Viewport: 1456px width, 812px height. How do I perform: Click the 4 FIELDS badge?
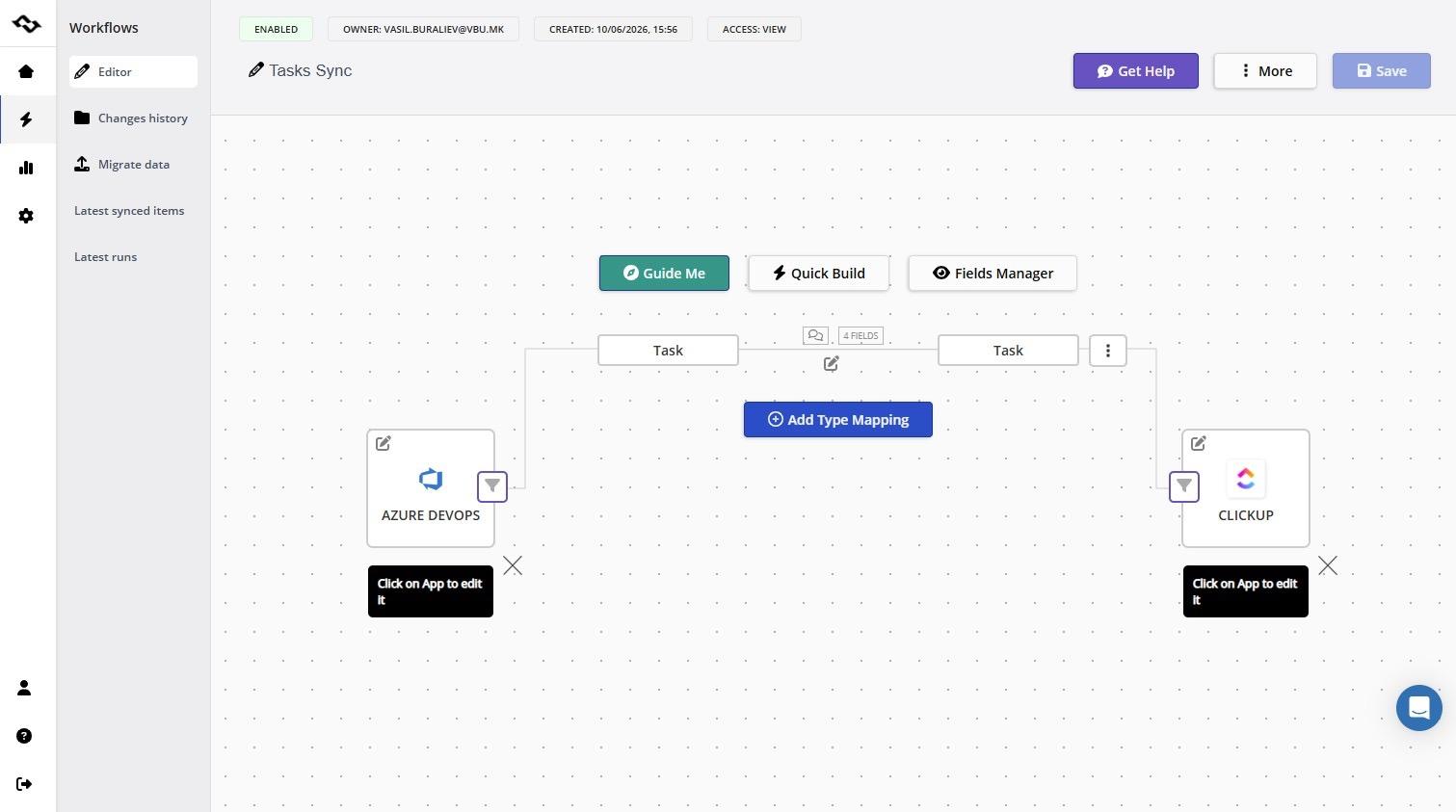pos(860,335)
